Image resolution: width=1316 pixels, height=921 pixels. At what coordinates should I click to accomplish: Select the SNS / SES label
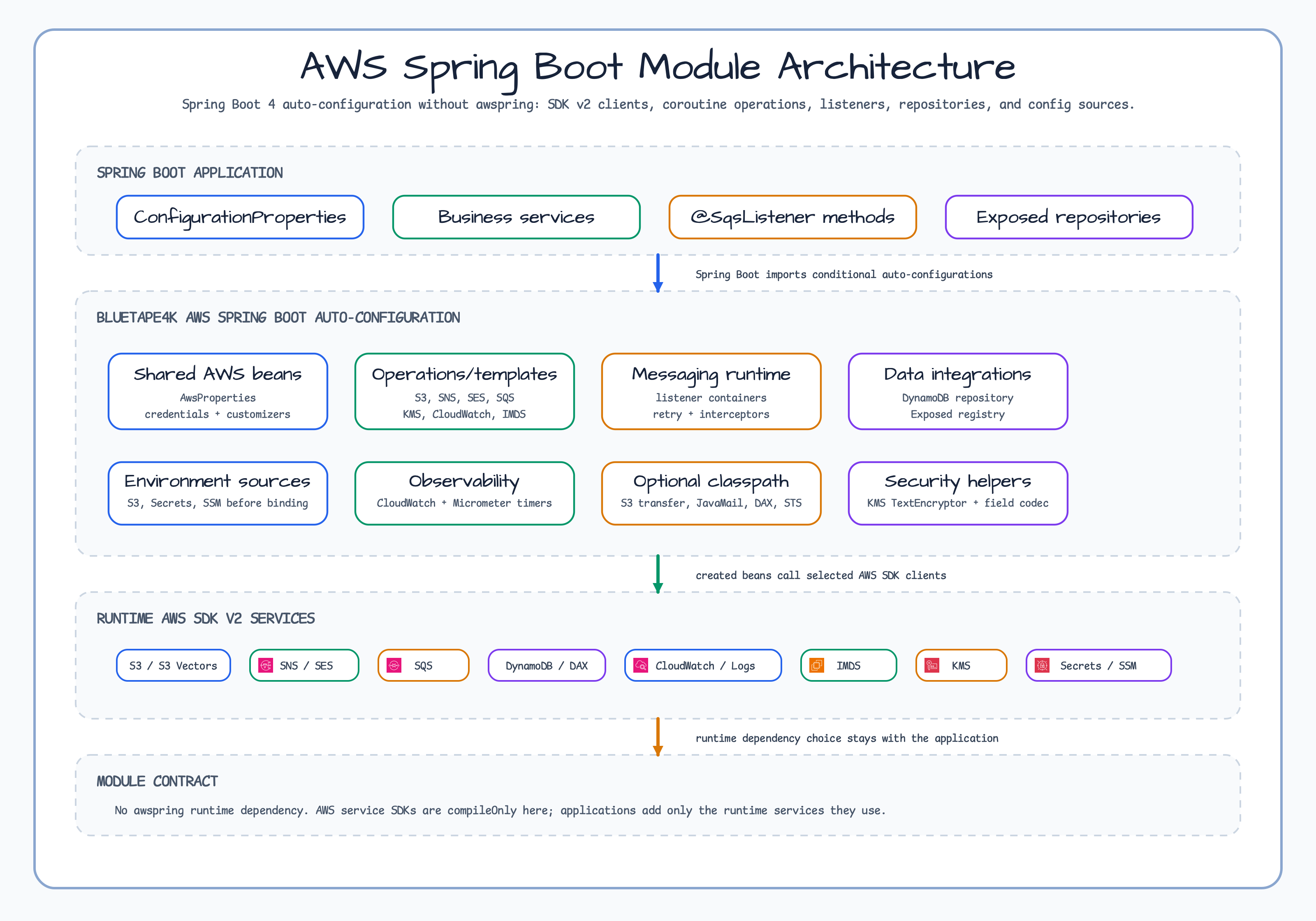tap(306, 666)
